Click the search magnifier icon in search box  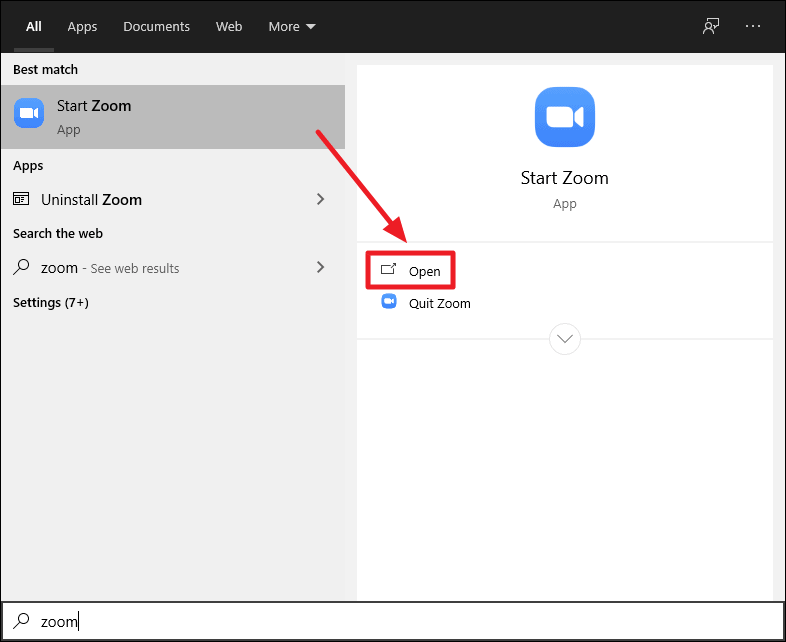[x=21, y=620]
